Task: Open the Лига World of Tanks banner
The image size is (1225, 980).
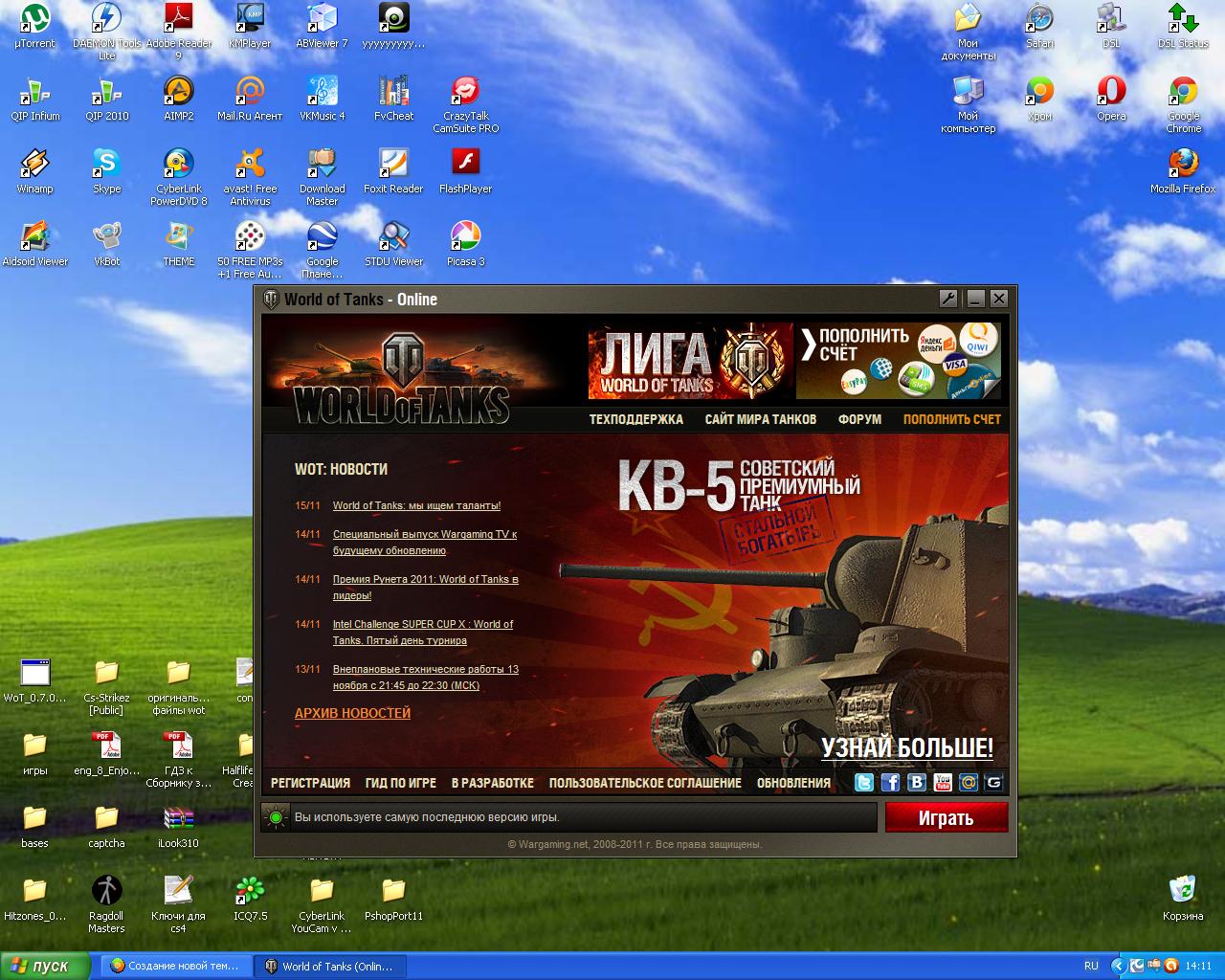Action: click(x=690, y=361)
